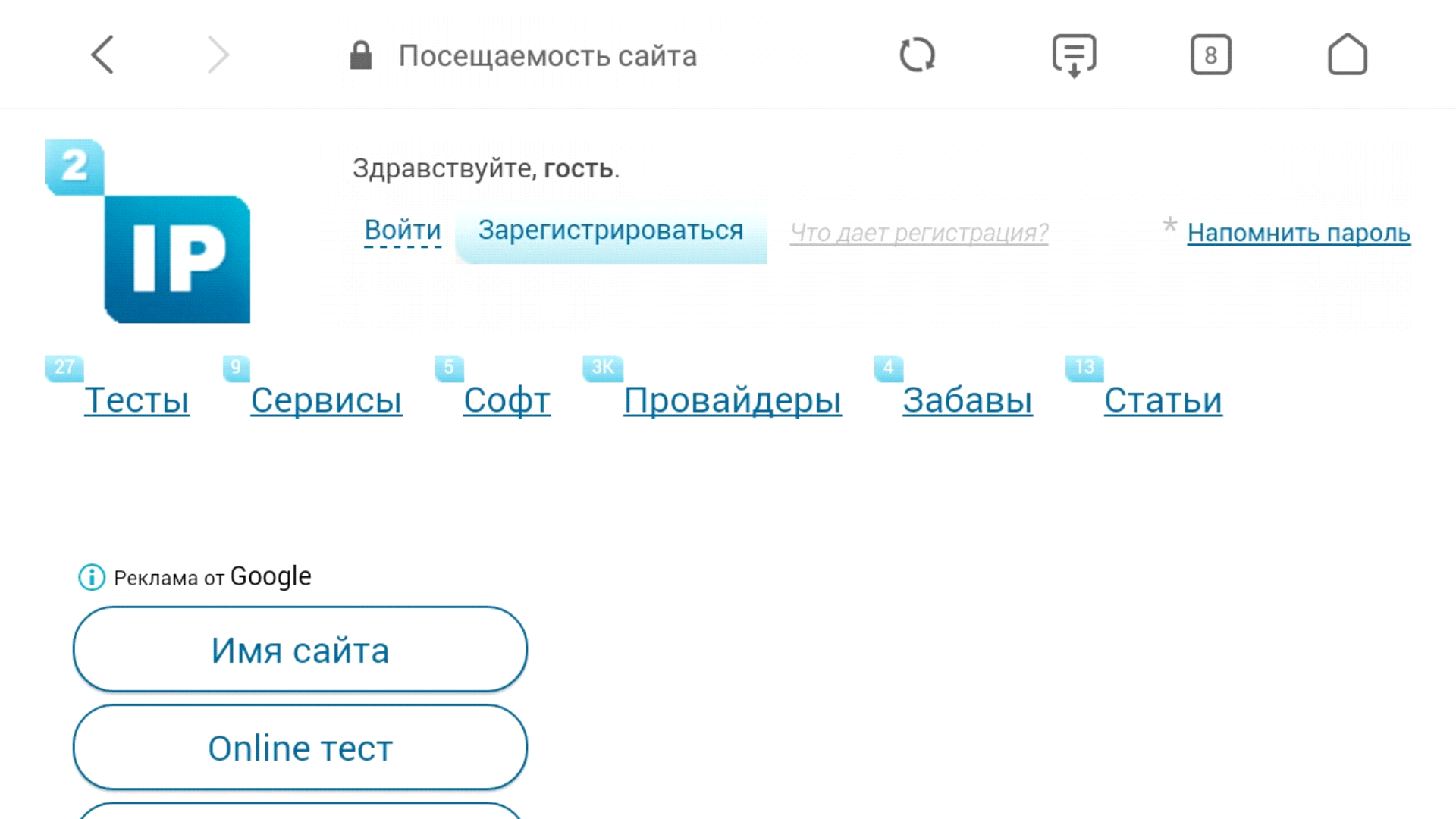This screenshot has width=1456, height=819.
Task: Open the downloads icon in toolbar
Action: (x=1074, y=55)
